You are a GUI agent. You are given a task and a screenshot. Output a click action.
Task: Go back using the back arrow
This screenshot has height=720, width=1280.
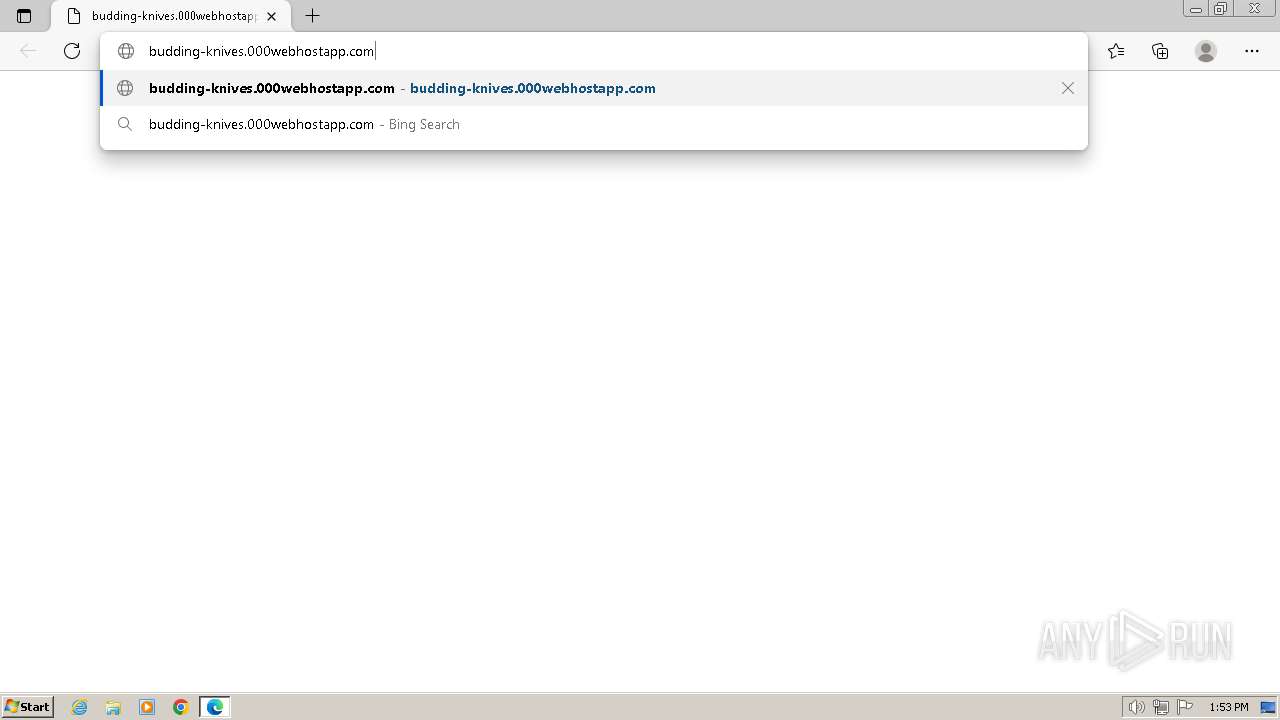click(x=28, y=51)
